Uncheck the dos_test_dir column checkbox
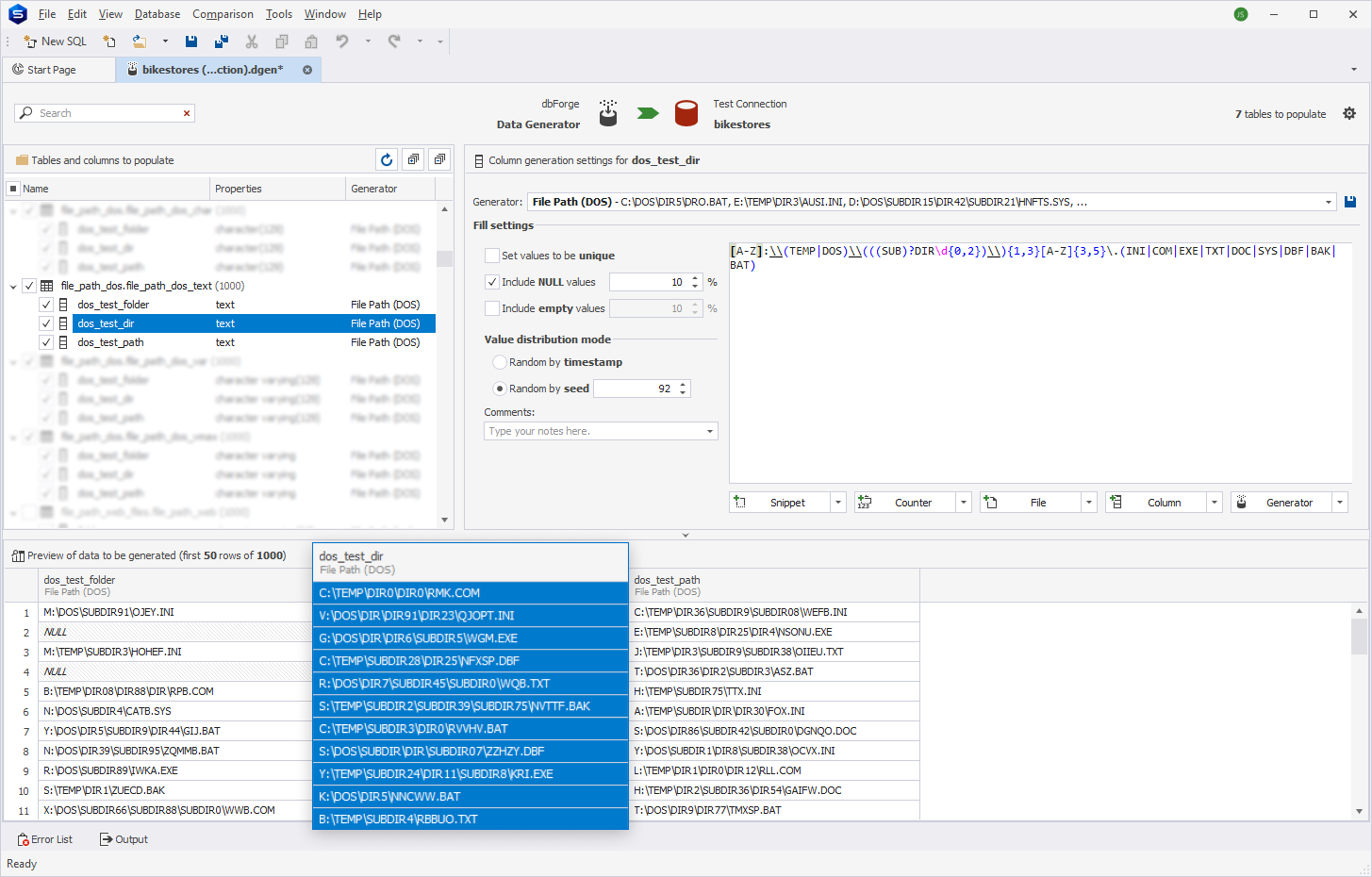The image size is (1372, 877). 46,323
